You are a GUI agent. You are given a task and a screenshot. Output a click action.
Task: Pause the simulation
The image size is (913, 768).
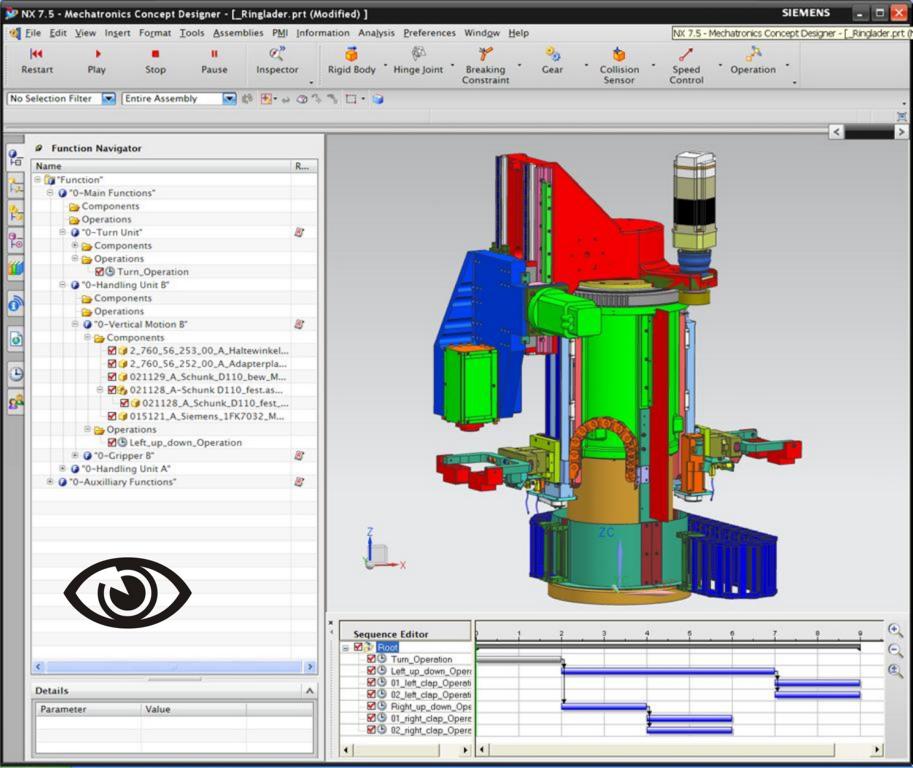(214, 54)
